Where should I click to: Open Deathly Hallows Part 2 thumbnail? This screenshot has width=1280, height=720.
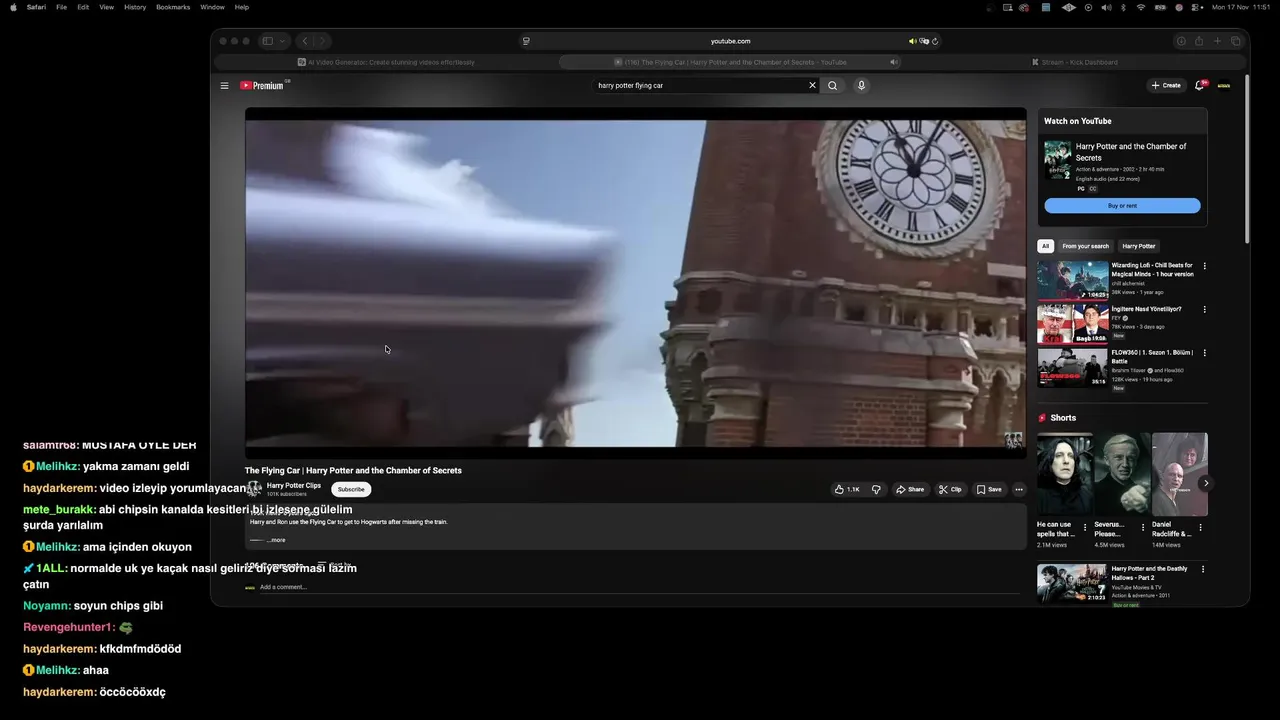[x=1072, y=584]
